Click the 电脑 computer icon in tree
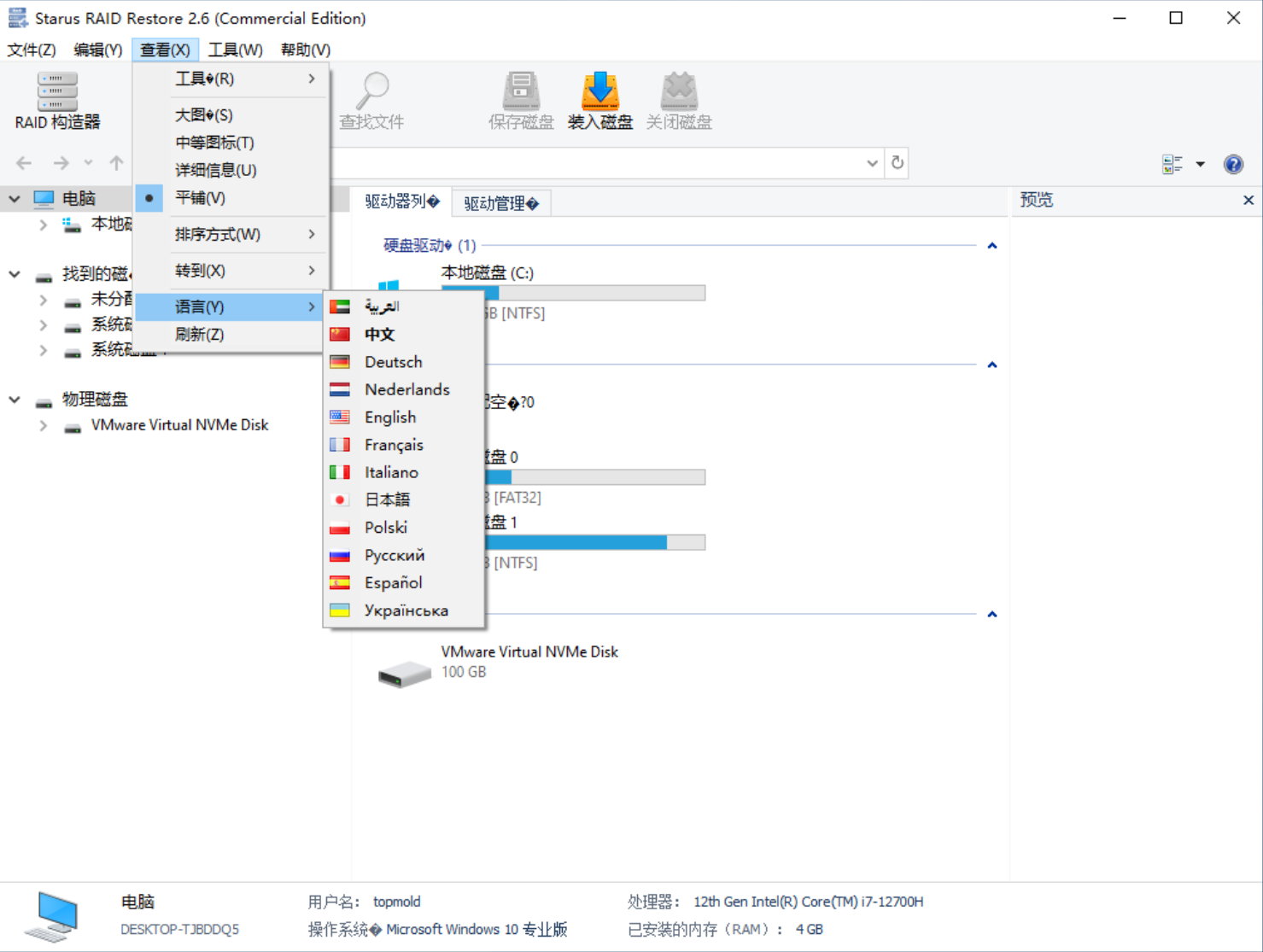Screen dimensions: 1263x952 tap(44, 198)
